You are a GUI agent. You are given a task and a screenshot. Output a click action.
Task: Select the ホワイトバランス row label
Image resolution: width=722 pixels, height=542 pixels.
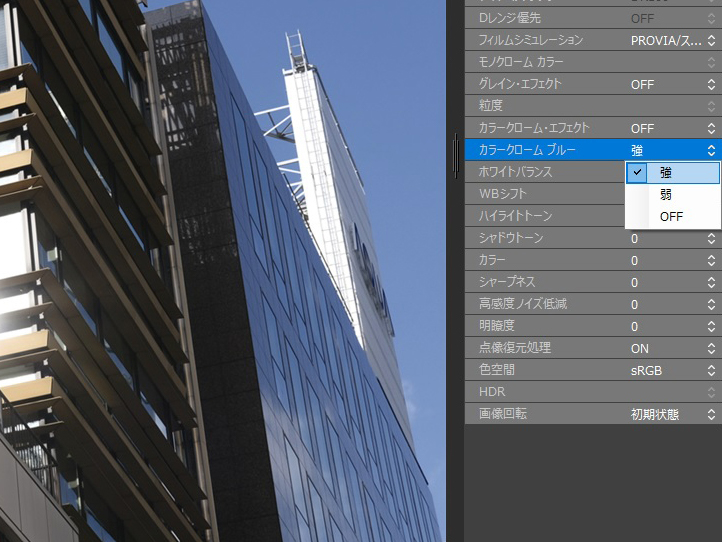click(515, 172)
